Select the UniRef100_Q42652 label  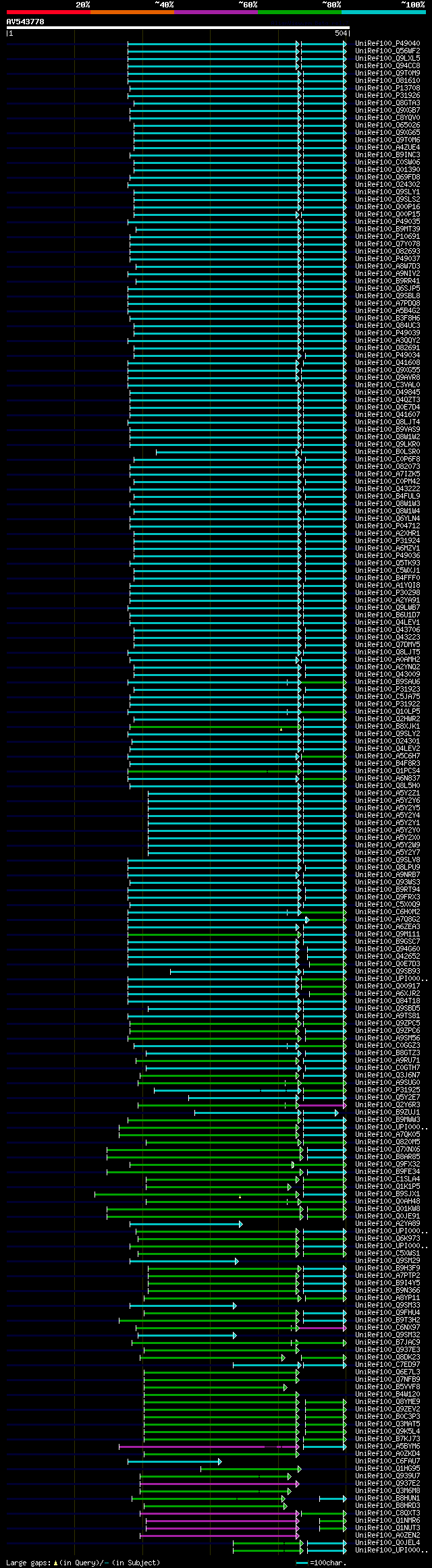[x=387, y=956]
